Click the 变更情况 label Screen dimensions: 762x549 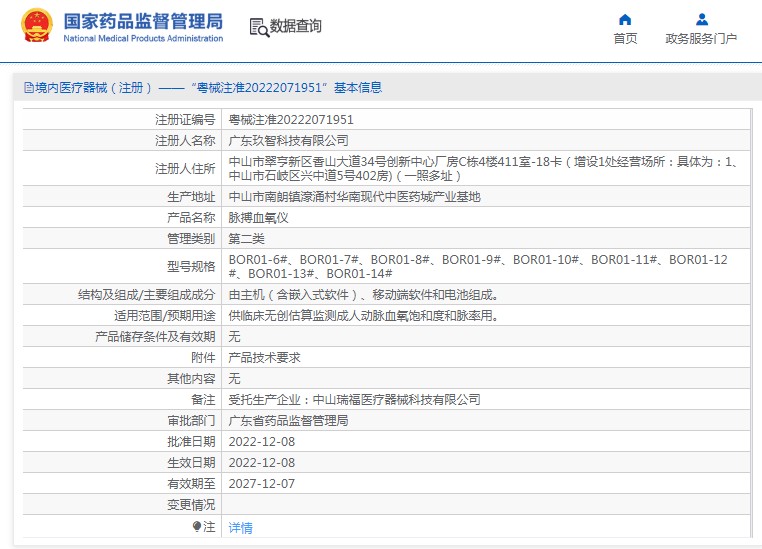coord(191,505)
